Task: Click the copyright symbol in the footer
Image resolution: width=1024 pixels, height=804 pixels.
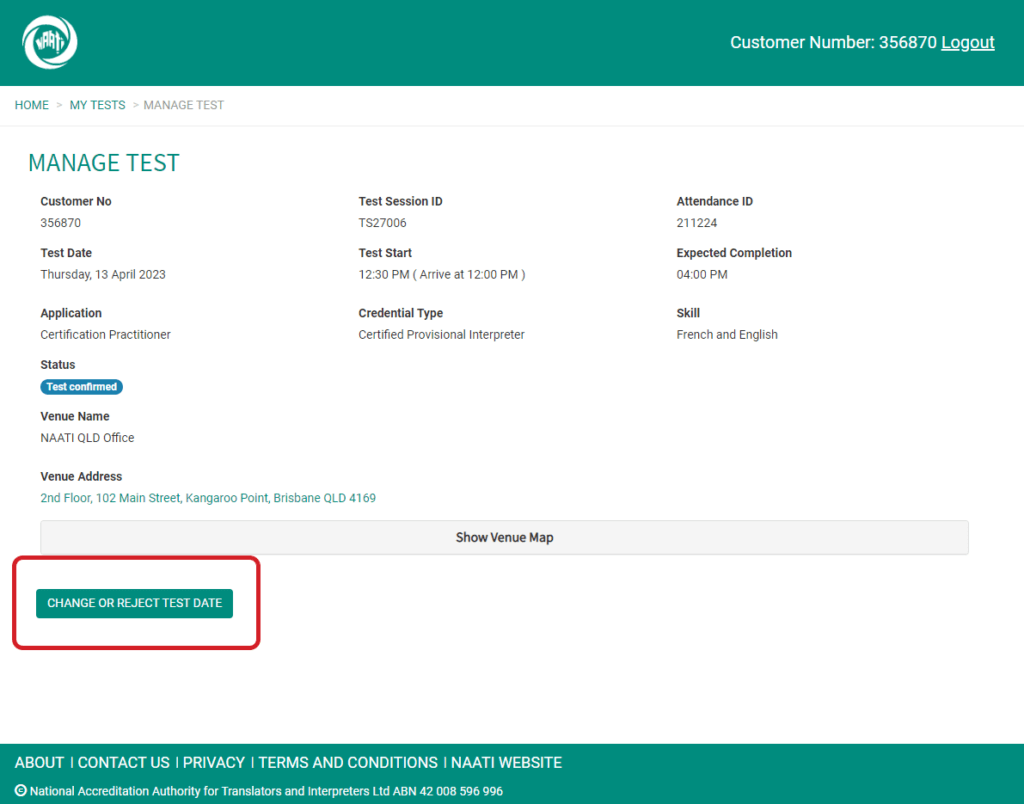Action: pos(21,791)
